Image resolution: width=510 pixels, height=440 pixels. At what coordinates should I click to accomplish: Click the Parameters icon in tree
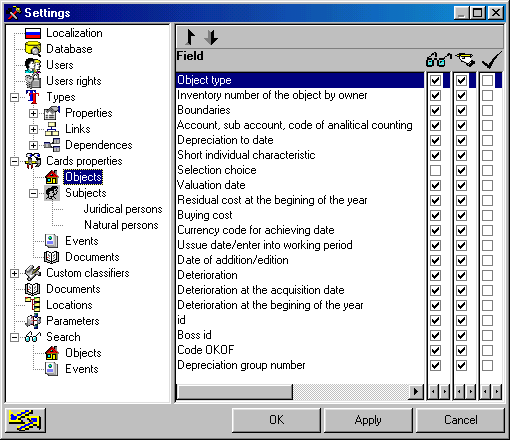point(33,321)
